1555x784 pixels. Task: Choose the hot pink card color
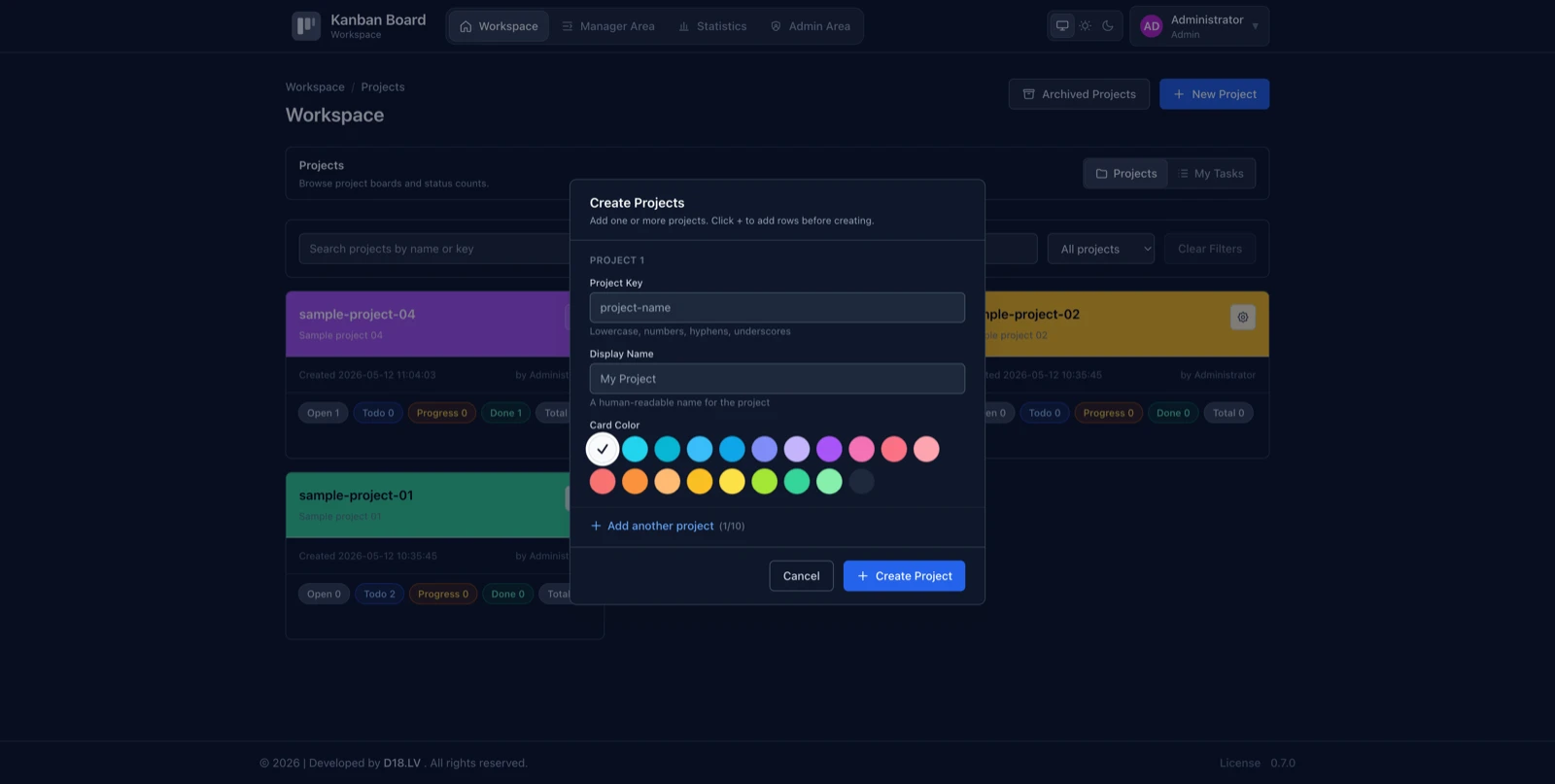pyautogui.click(x=861, y=449)
